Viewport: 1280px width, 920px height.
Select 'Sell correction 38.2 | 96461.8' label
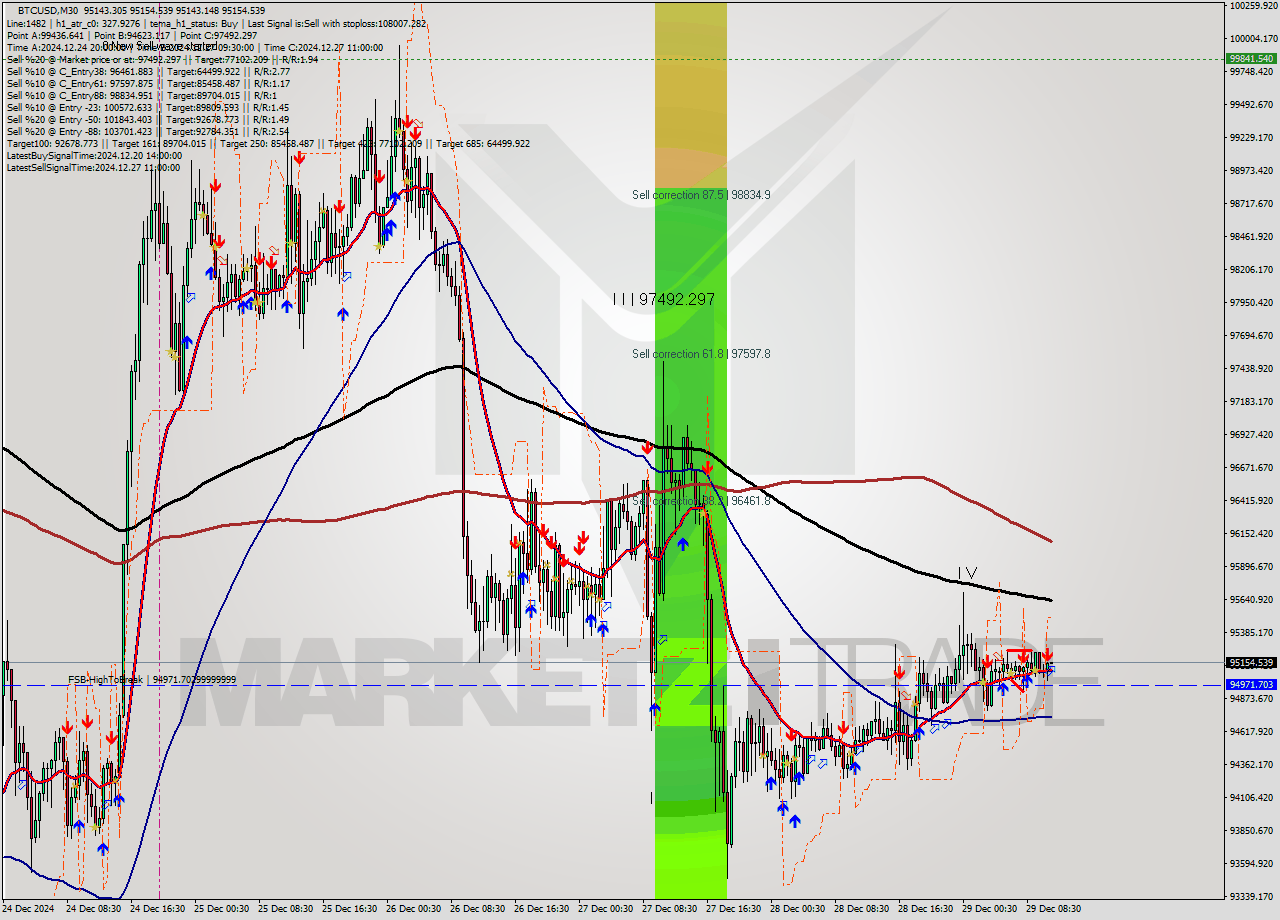701,500
